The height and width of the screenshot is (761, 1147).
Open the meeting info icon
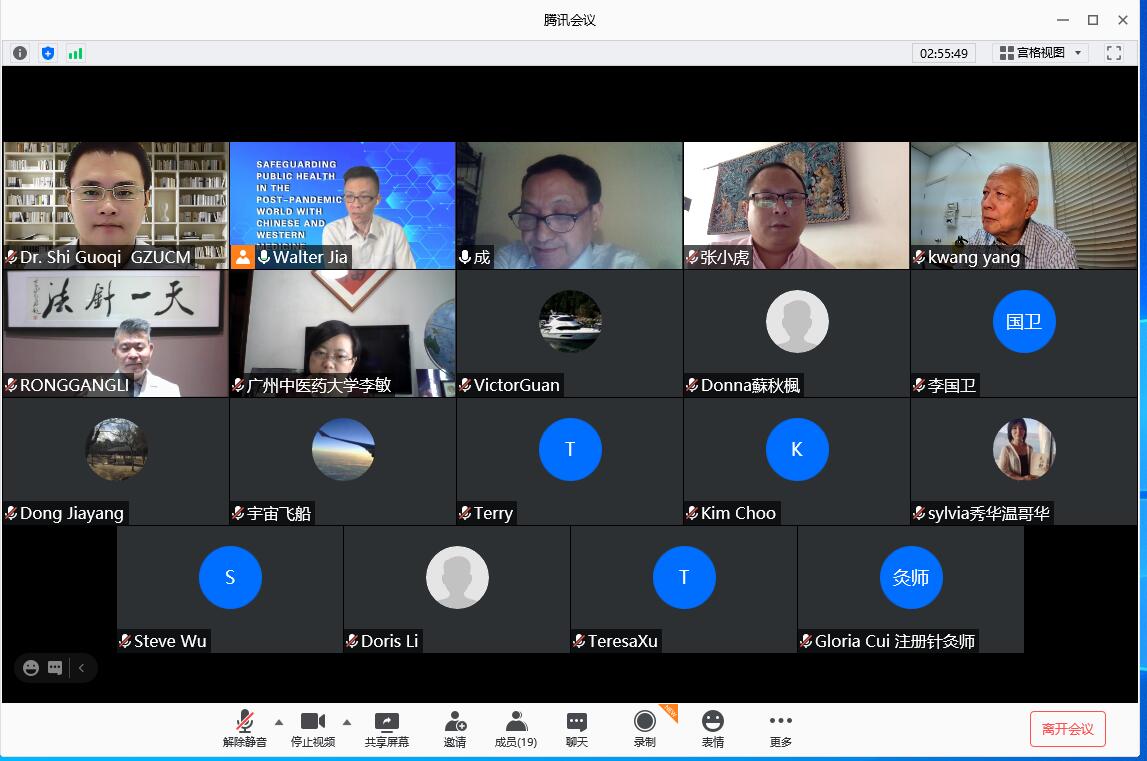pyautogui.click(x=20, y=53)
